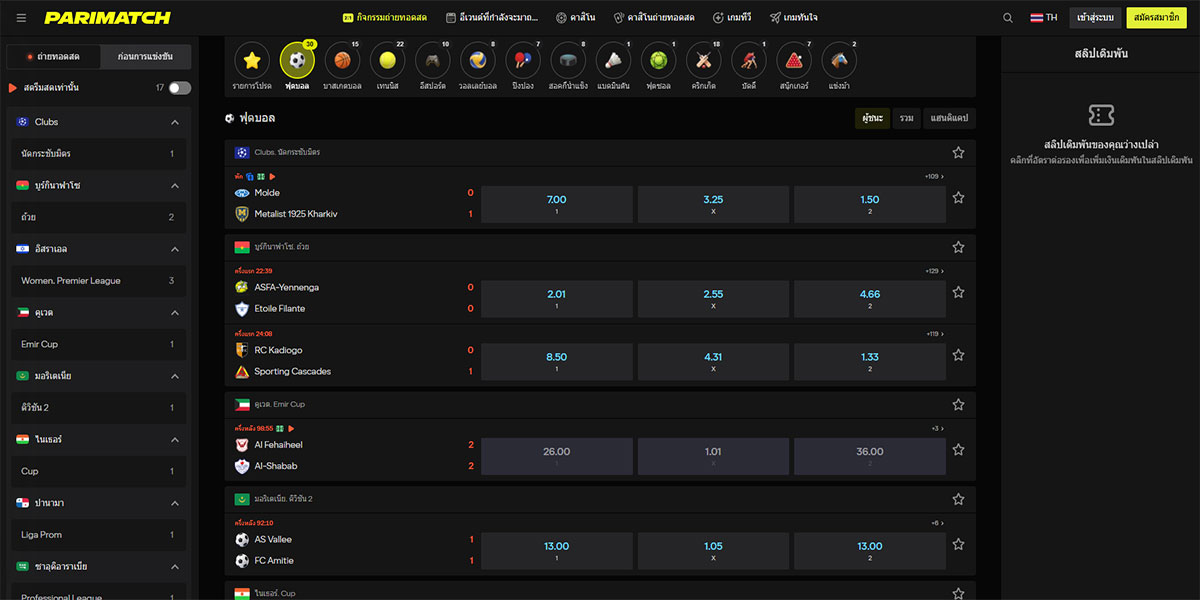Select the cricket sport icon
Viewport: 1200px width, 600px height.
point(702,62)
